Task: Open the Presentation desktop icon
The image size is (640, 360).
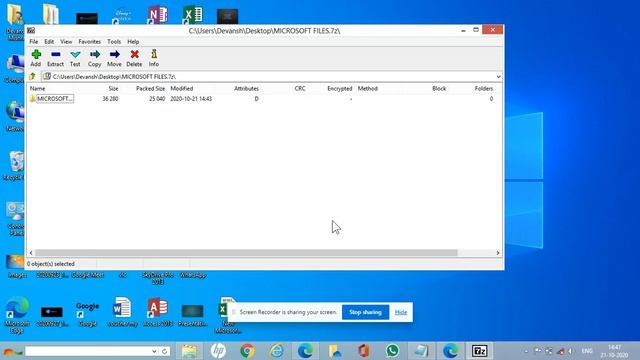Action: click(193, 315)
